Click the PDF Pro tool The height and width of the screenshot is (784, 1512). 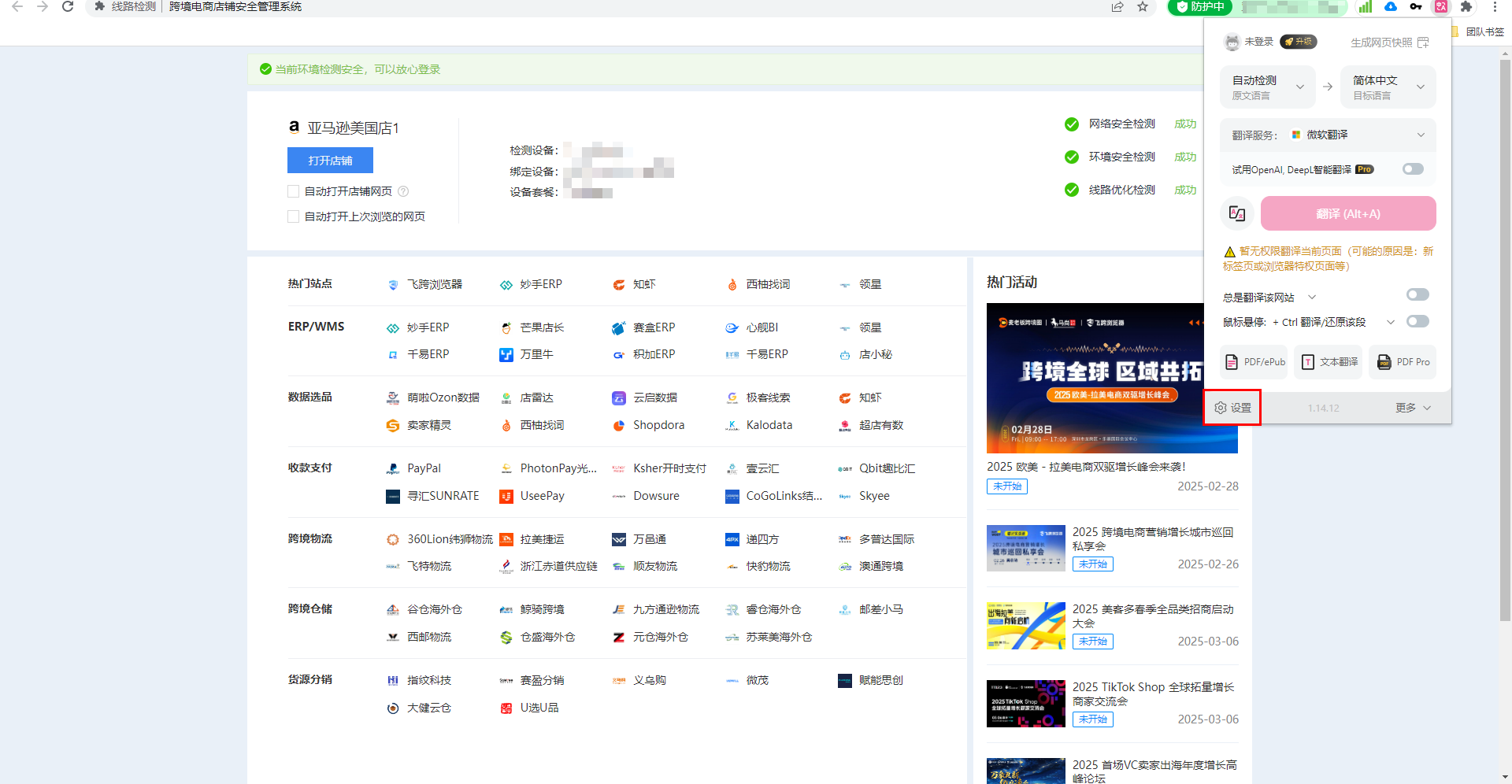1403,362
